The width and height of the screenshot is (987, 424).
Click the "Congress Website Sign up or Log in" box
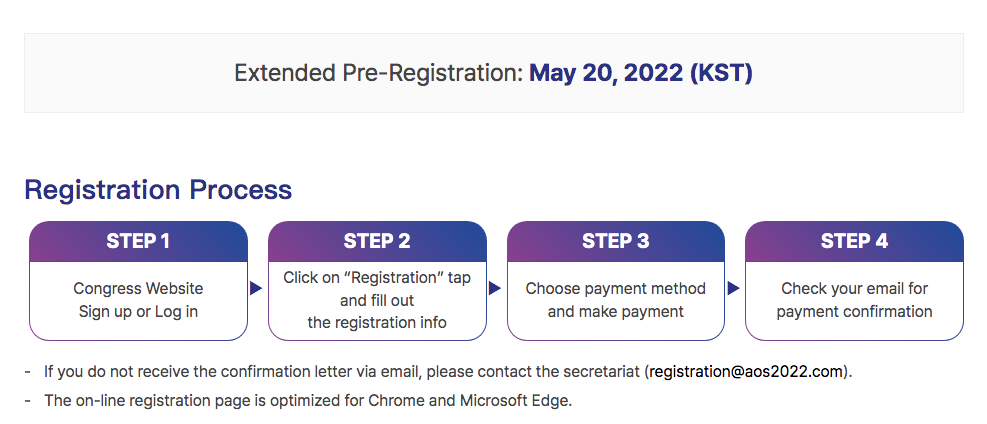coord(138,301)
